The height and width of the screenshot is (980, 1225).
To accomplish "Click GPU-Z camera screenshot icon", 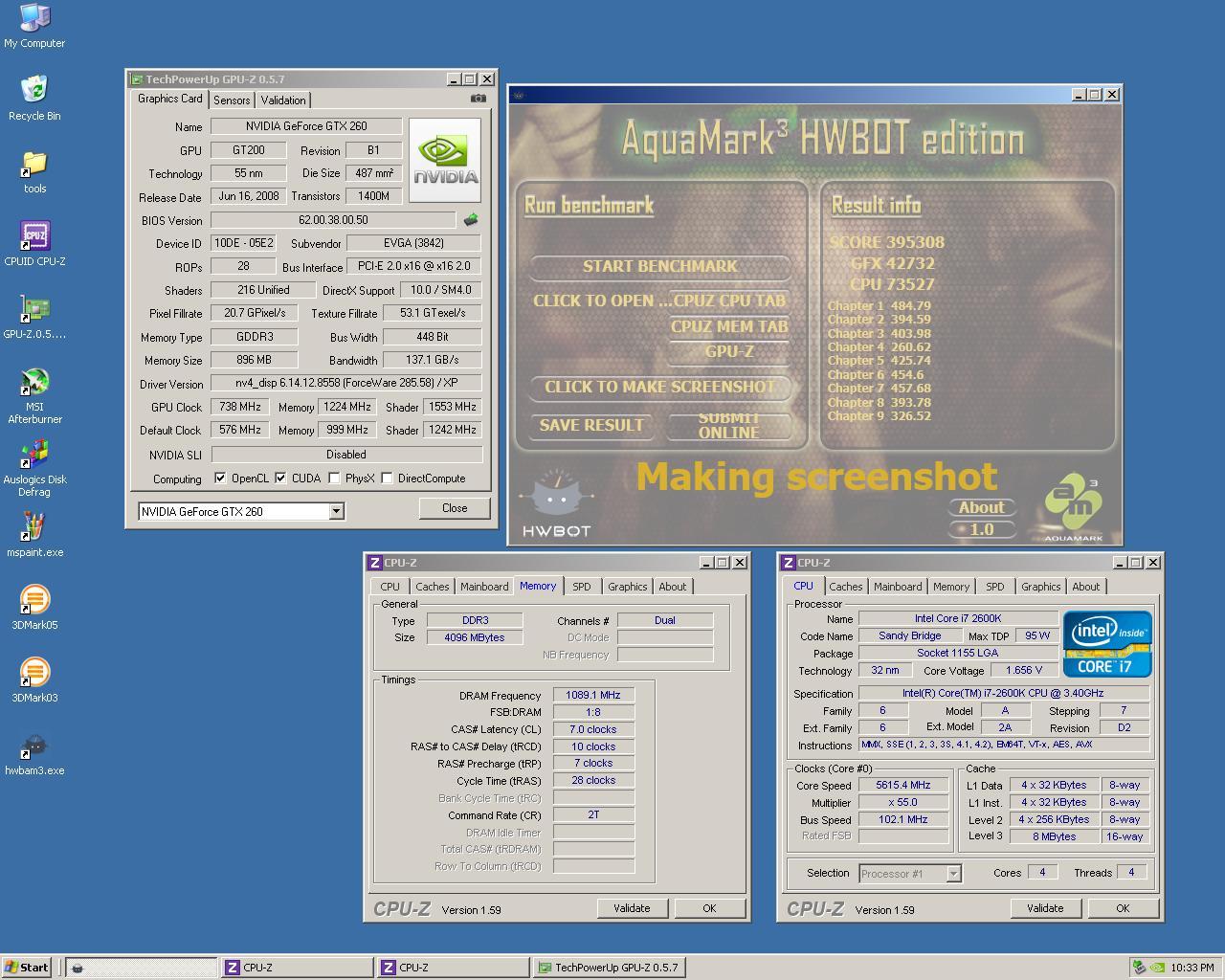I will point(479,98).
